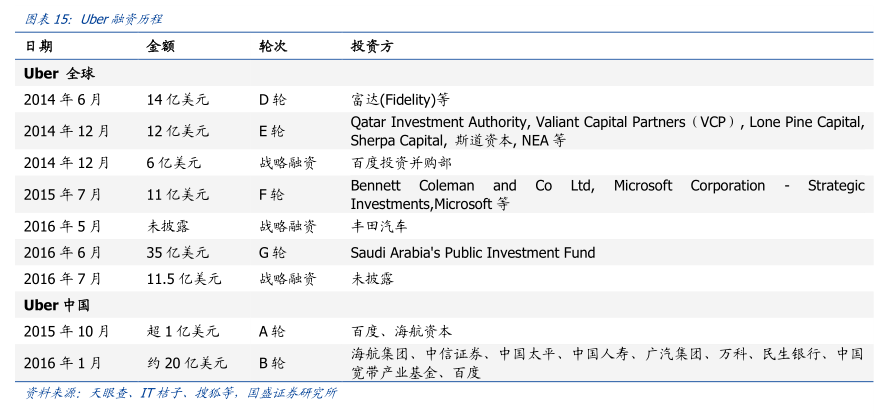Select the "11.5 亿美元" amount cell
Viewport: 878px width, 417px height.
point(182,278)
